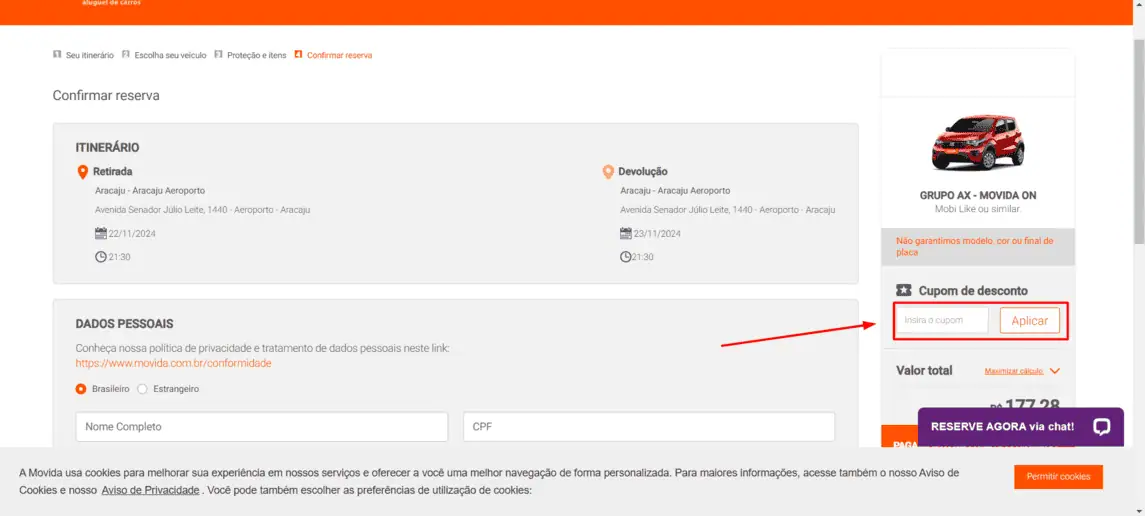Select the Confirmar reserva step

point(340,55)
